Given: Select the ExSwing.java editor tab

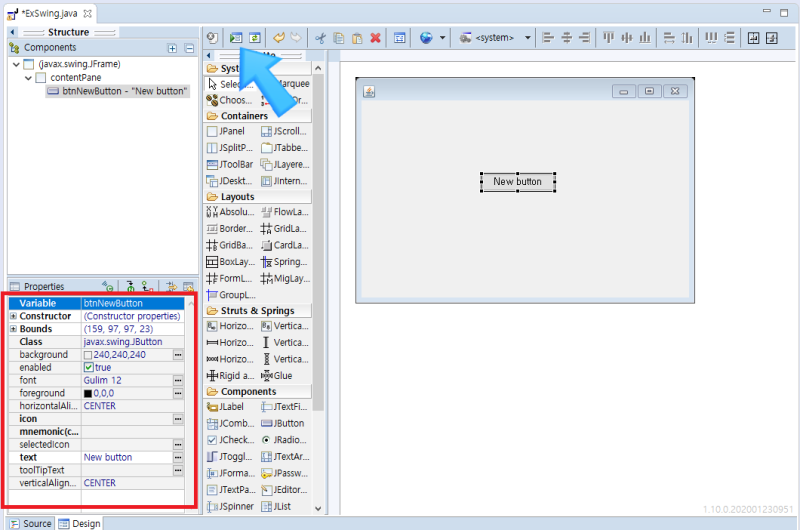Looking at the screenshot, I should pyautogui.click(x=50, y=14).
